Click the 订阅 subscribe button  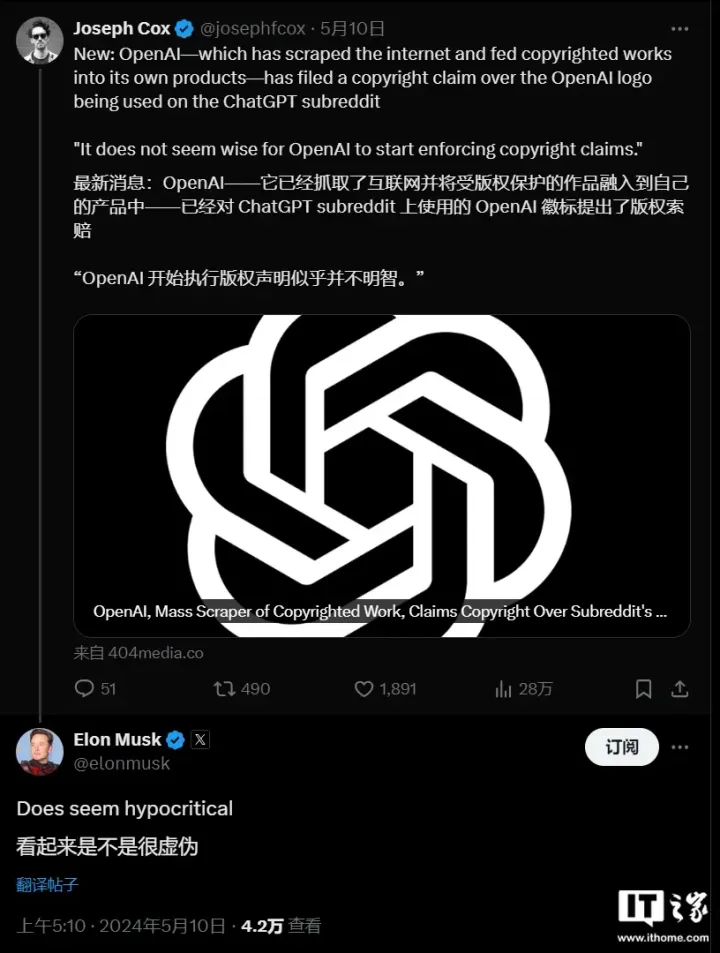coord(621,747)
